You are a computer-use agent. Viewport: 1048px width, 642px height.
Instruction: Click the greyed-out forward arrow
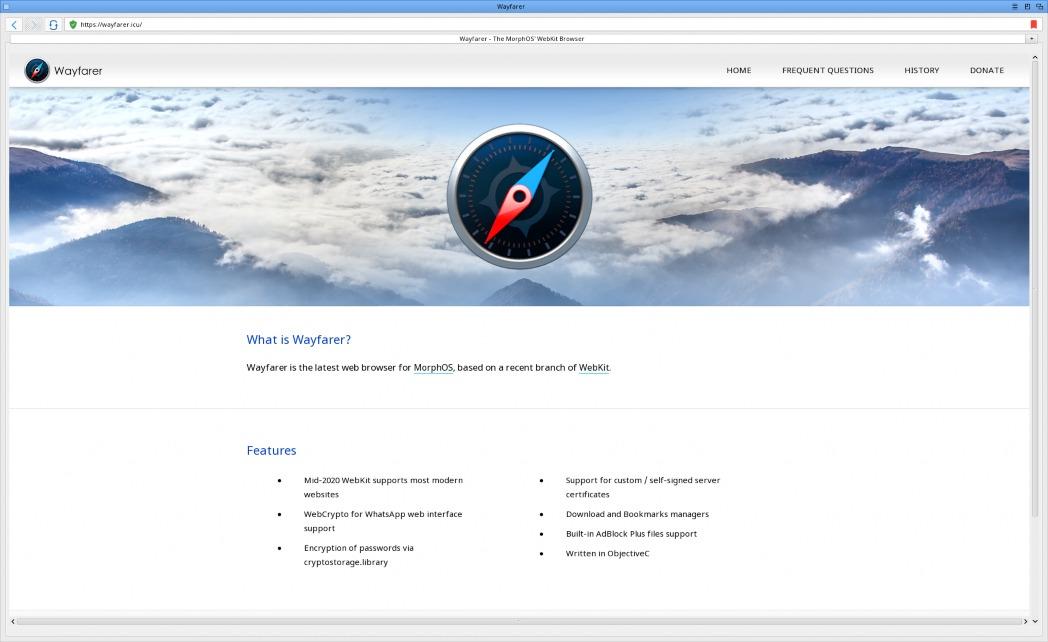pos(33,25)
